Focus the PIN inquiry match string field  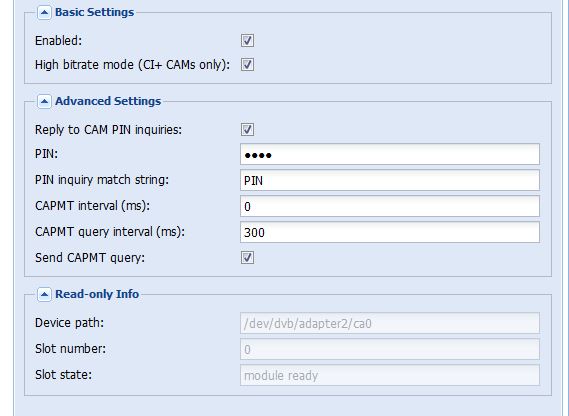(x=390, y=180)
